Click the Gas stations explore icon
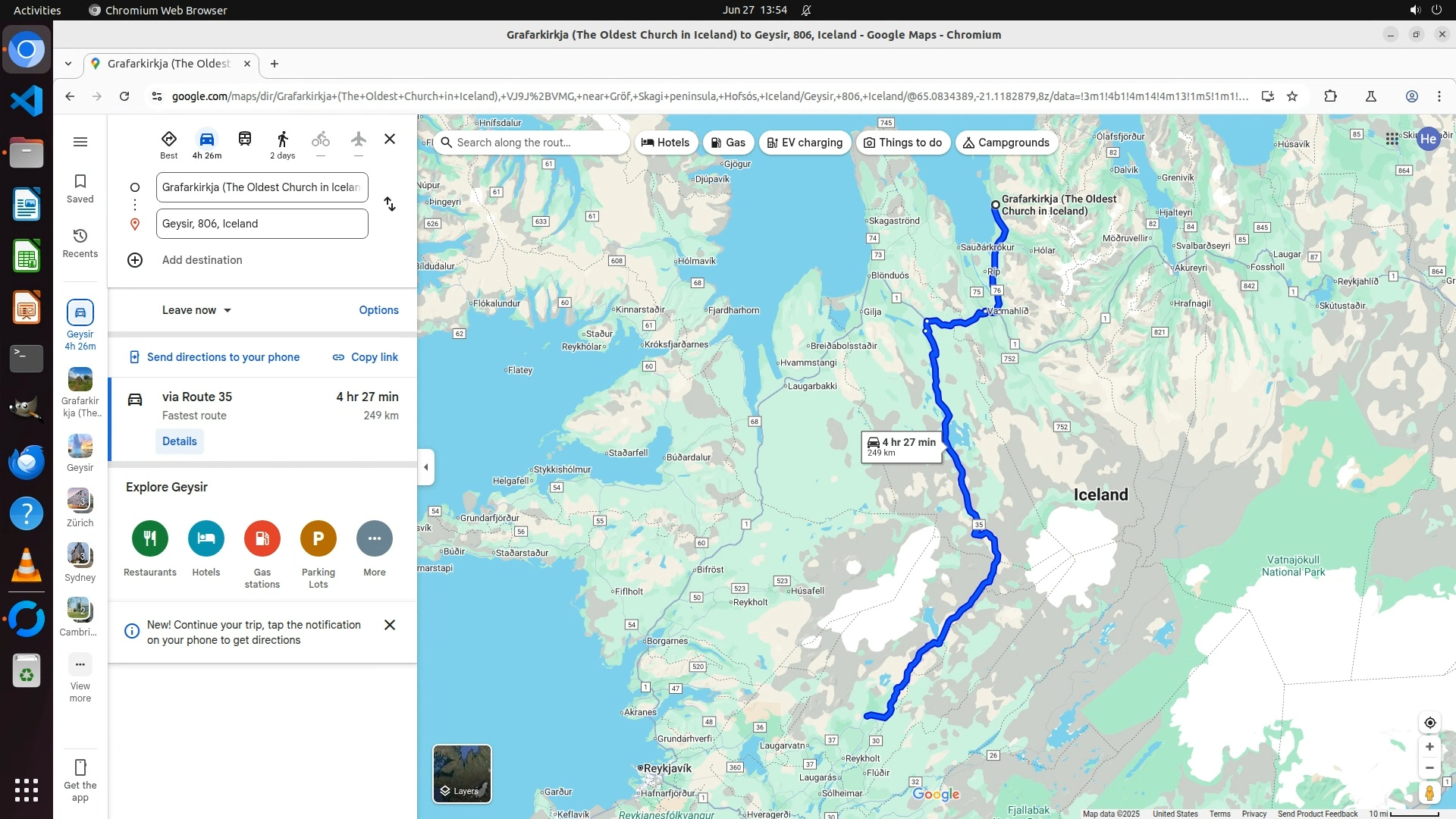The width and height of the screenshot is (1456, 819). click(x=262, y=538)
